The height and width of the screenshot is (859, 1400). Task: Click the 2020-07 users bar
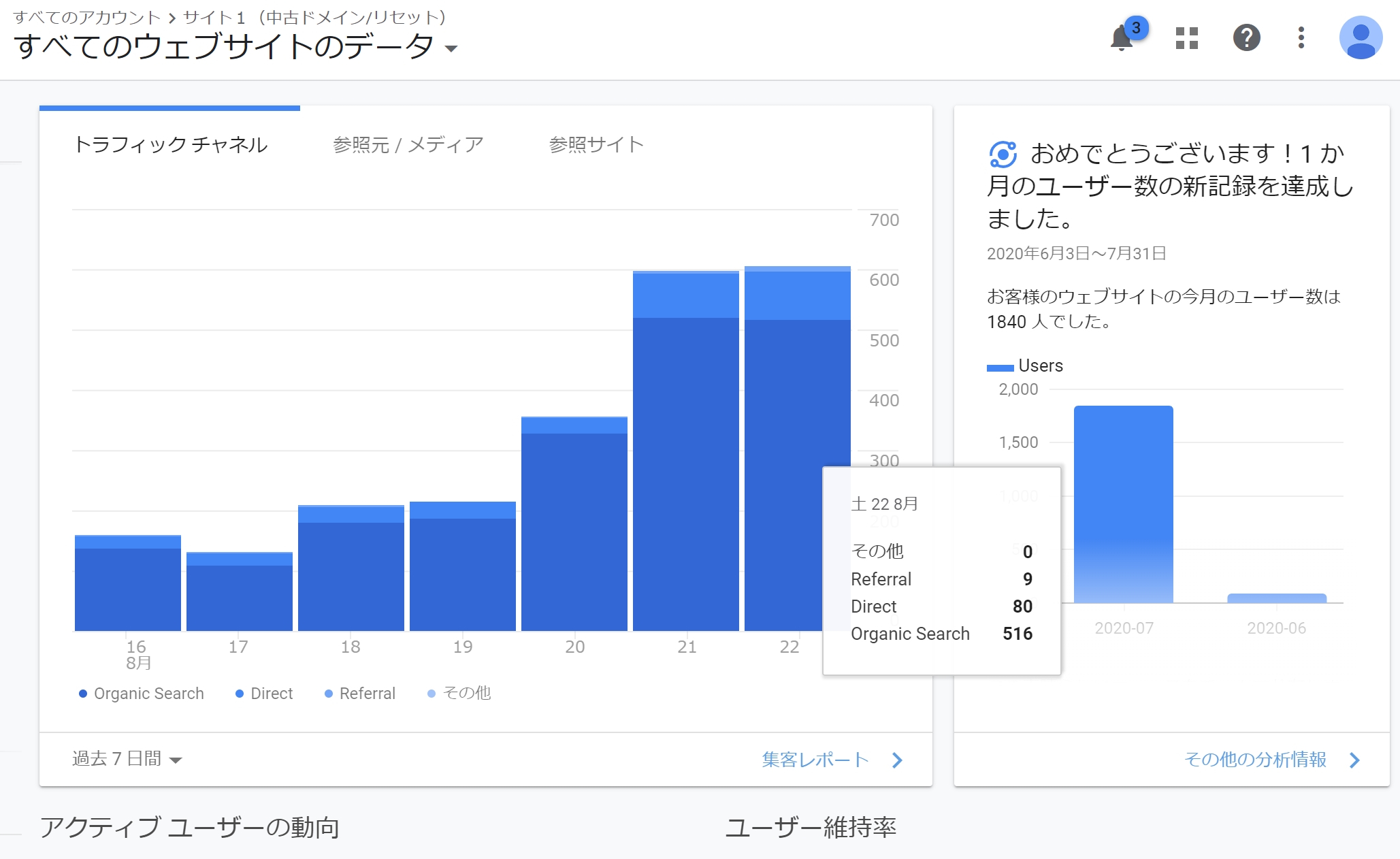click(1123, 504)
